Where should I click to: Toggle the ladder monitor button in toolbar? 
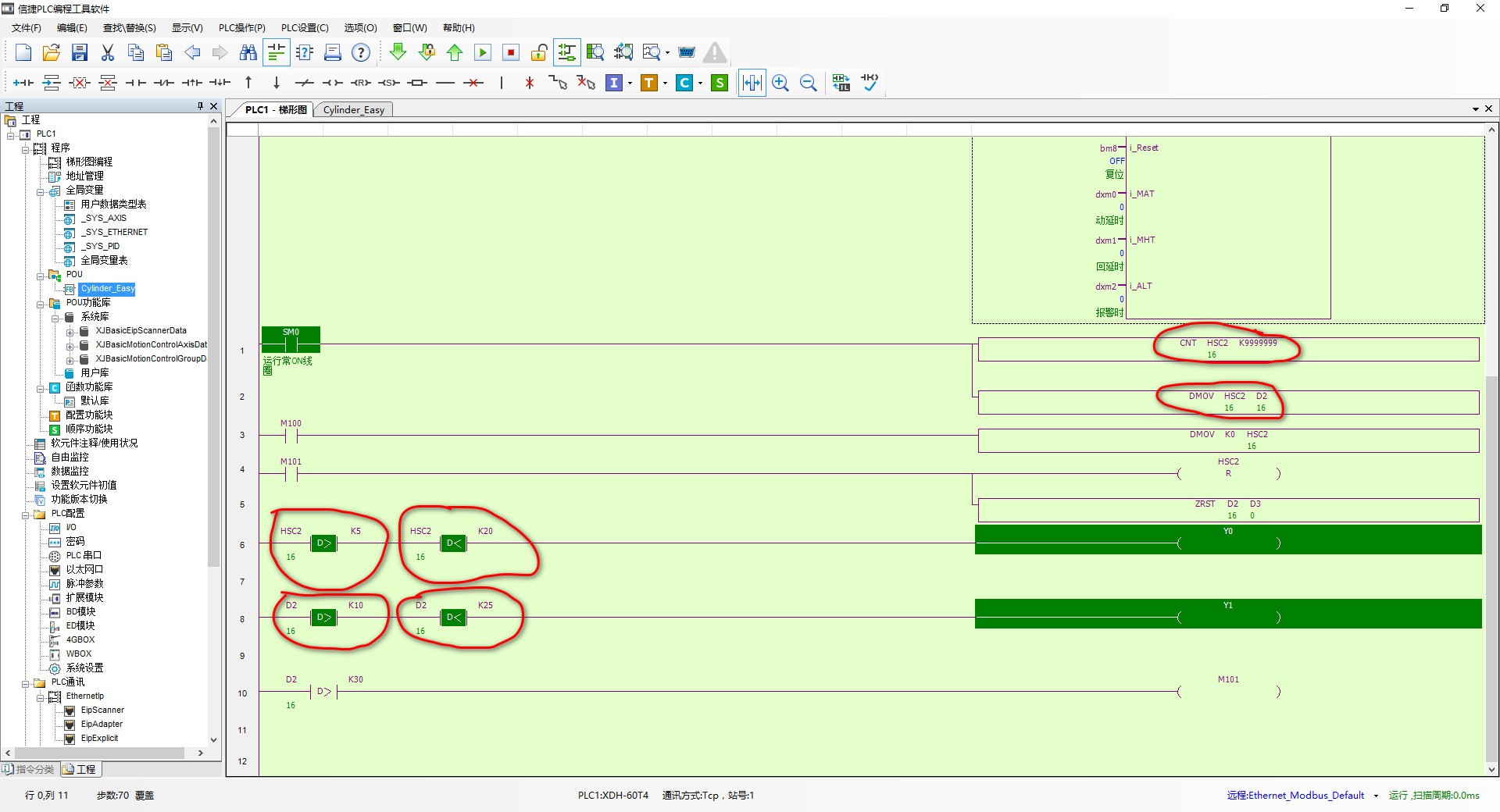click(566, 52)
